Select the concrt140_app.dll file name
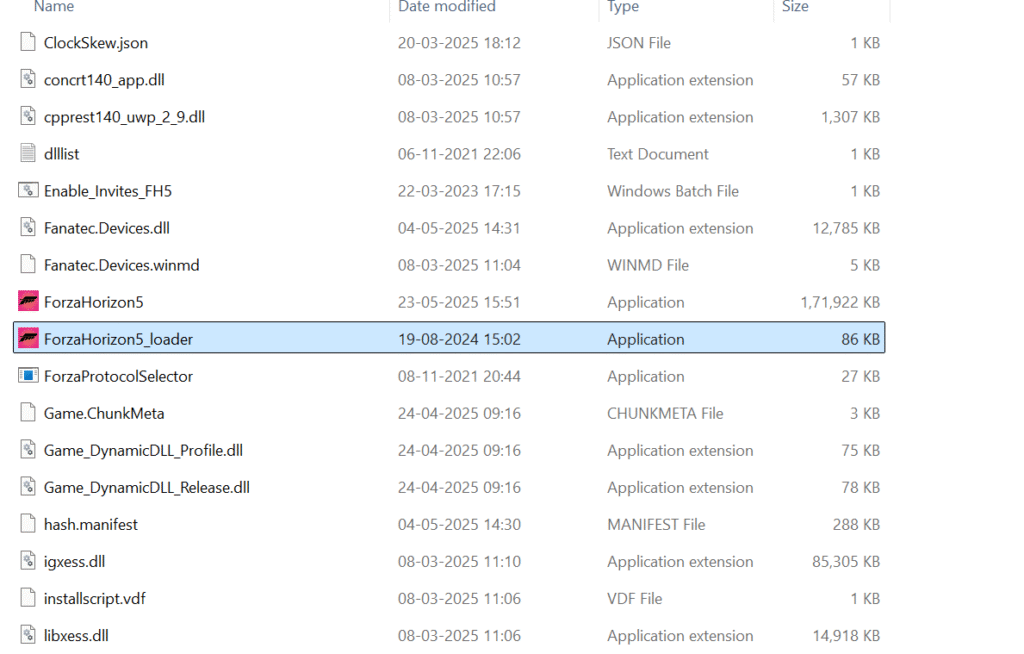Screen dimensions: 1024x654 tap(104, 80)
